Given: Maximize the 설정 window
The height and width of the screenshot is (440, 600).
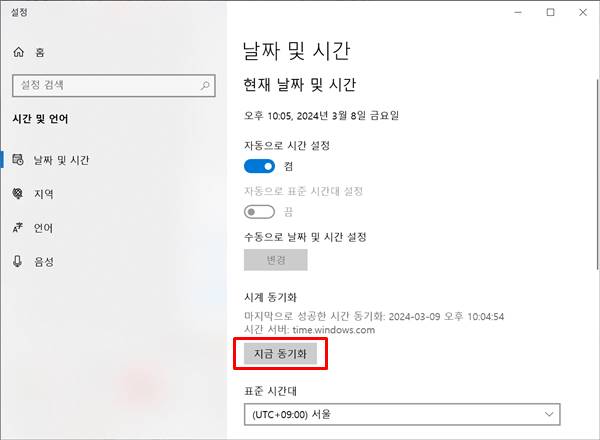Looking at the screenshot, I should coord(550,12).
